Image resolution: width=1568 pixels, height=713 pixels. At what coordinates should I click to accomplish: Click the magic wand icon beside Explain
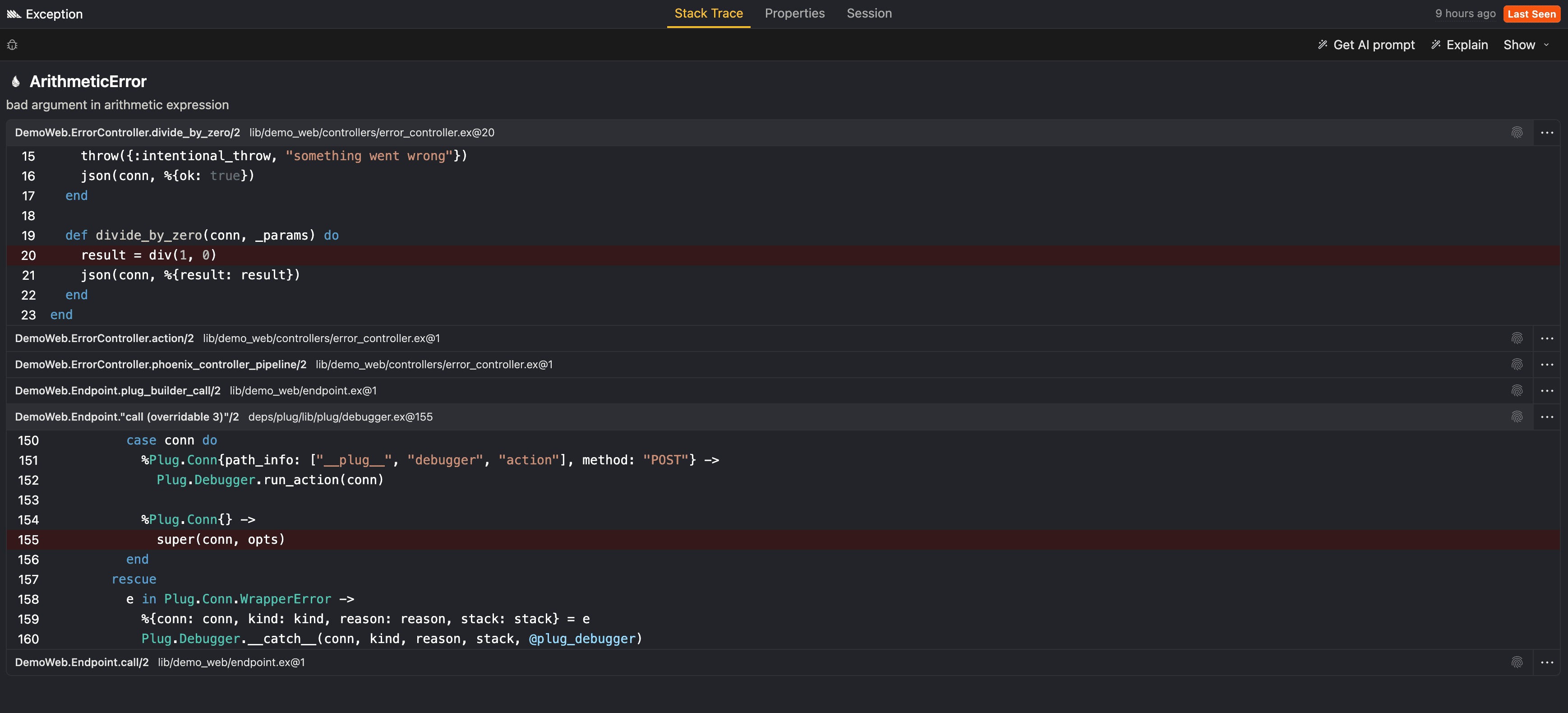(1436, 44)
